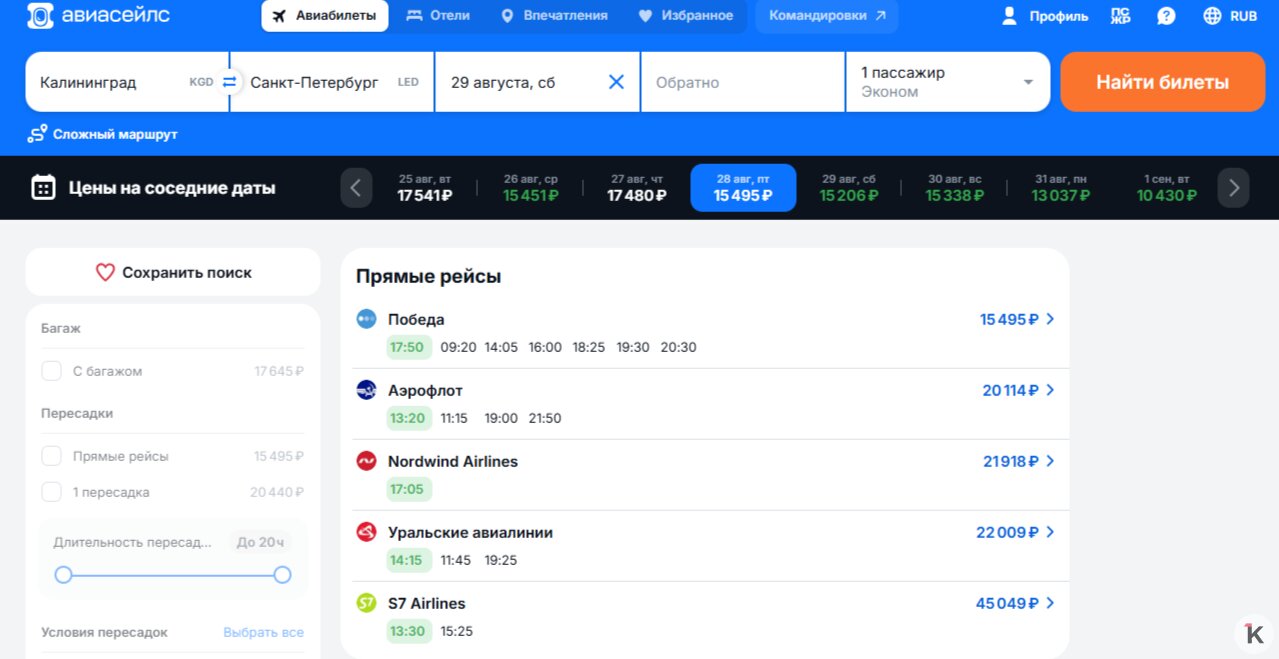Select Pobeda 20:30 departure time
This screenshot has height=659, width=1279.
tap(678, 347)
